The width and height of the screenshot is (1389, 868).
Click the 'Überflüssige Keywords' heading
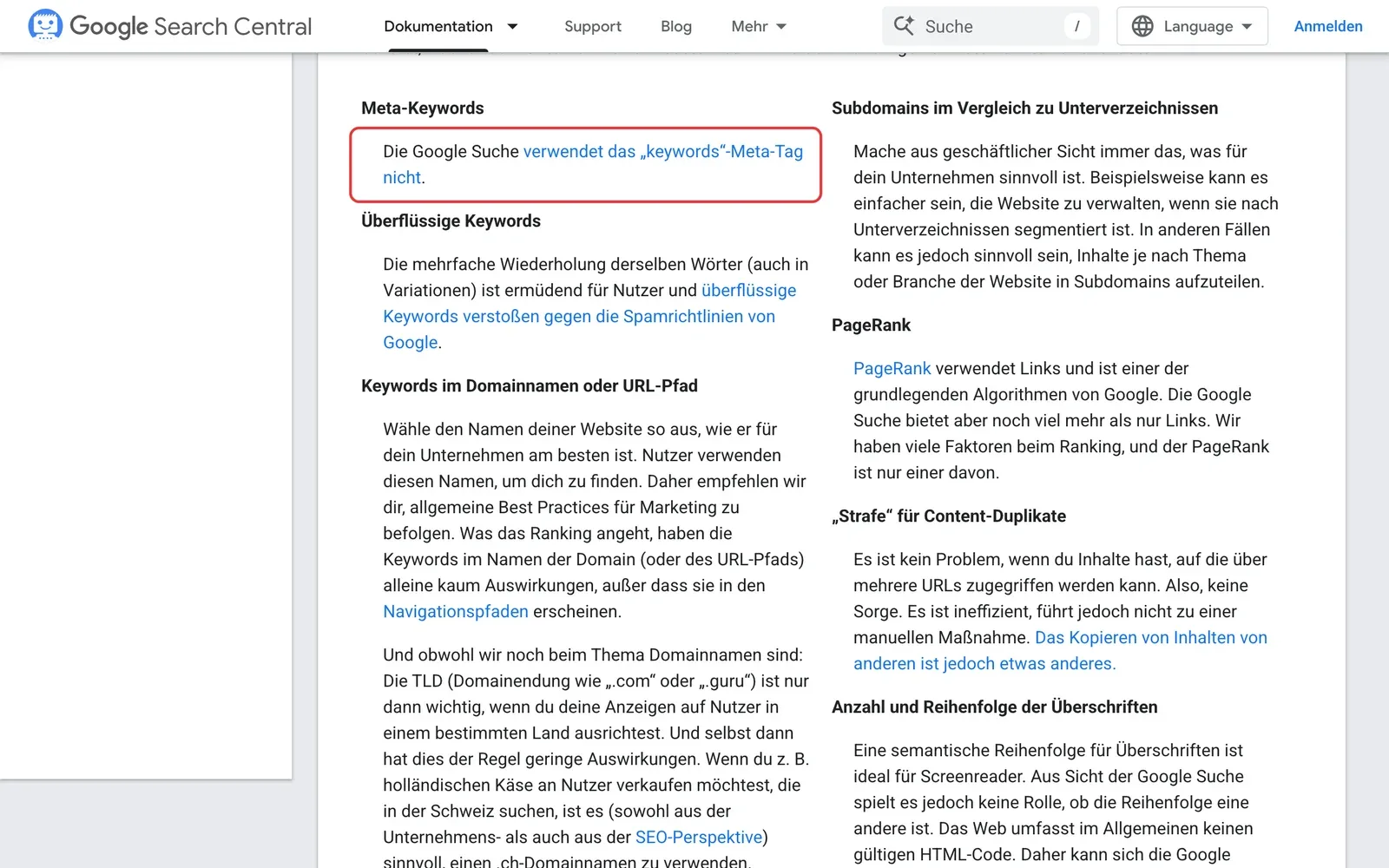(x=451, y=220)
